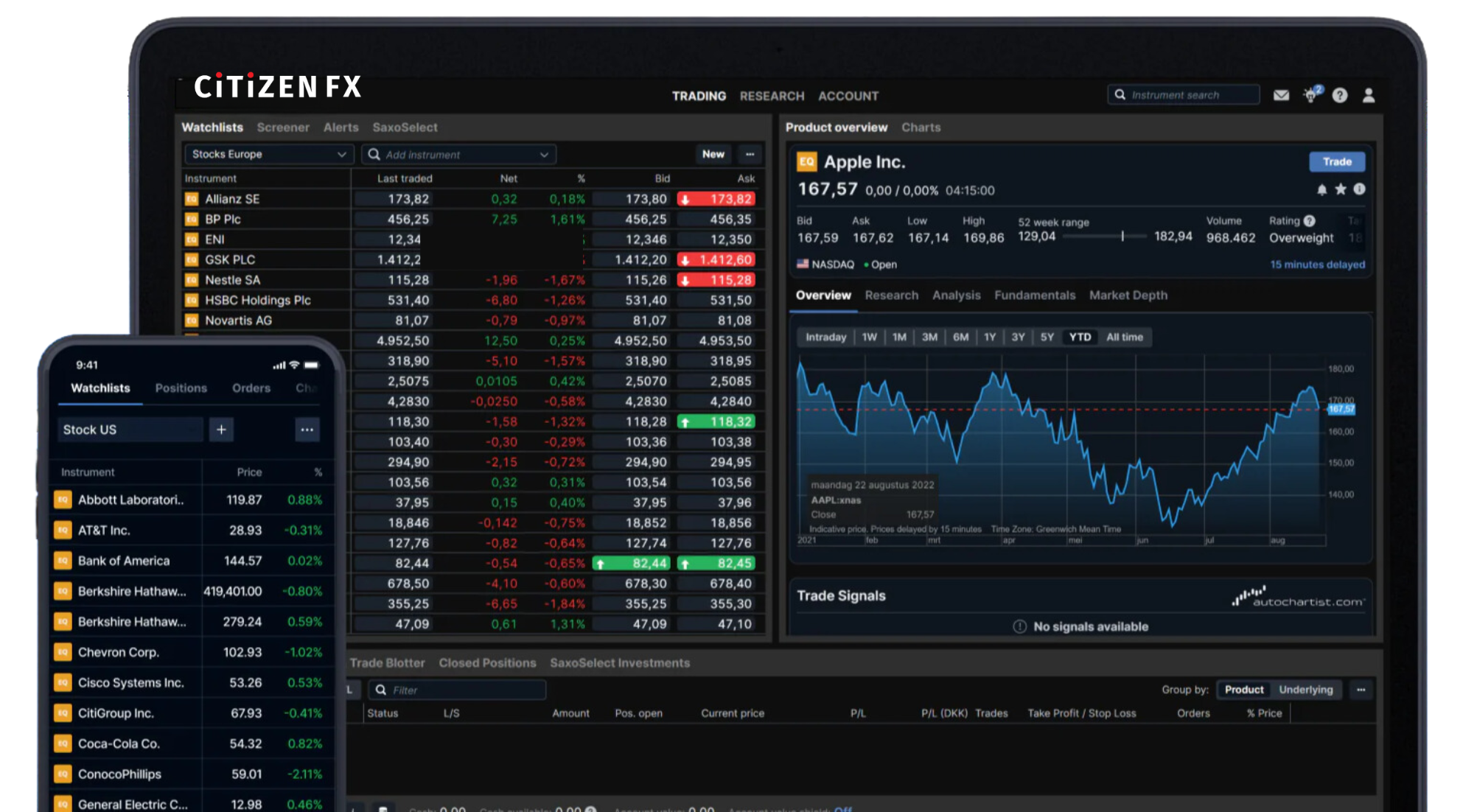Click the Instrument search field
Viewport: 1477px width, 812px height.
[x=1184, y=95]
